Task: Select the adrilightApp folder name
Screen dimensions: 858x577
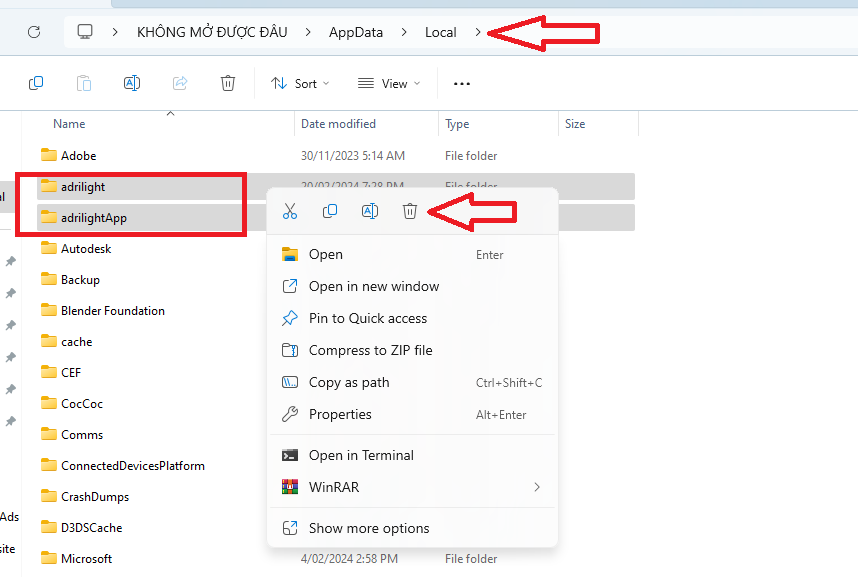Action: coord(94,218)
